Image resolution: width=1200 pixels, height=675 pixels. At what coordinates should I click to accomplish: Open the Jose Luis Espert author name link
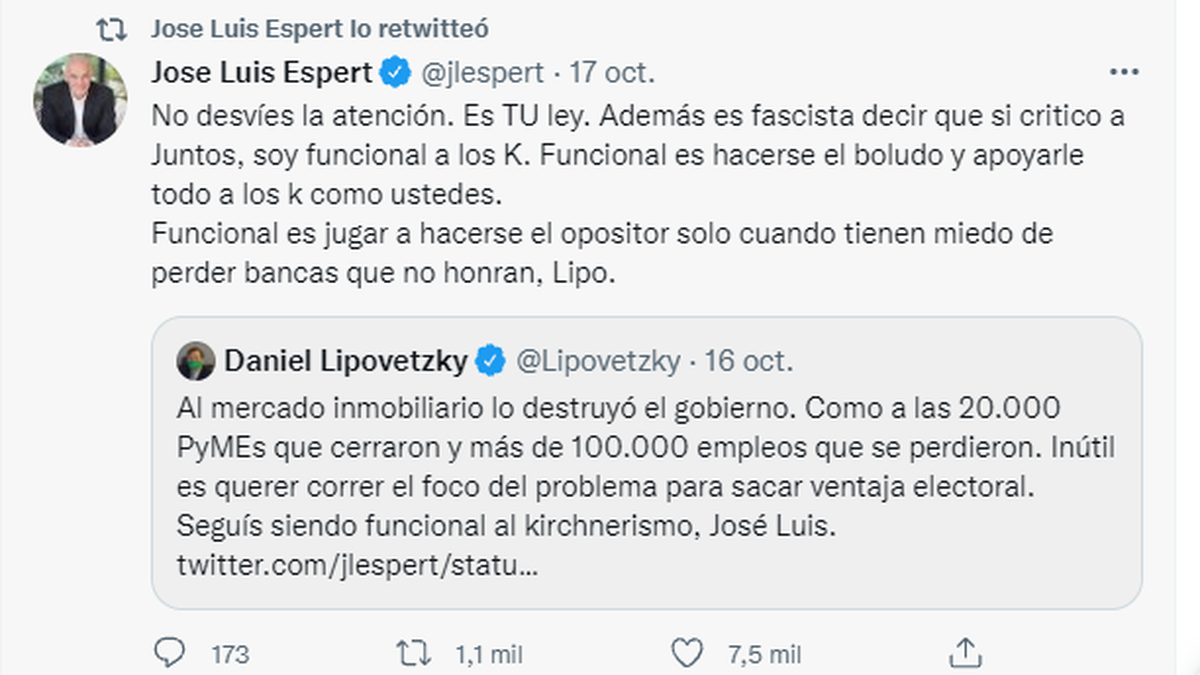coord(262,73)
